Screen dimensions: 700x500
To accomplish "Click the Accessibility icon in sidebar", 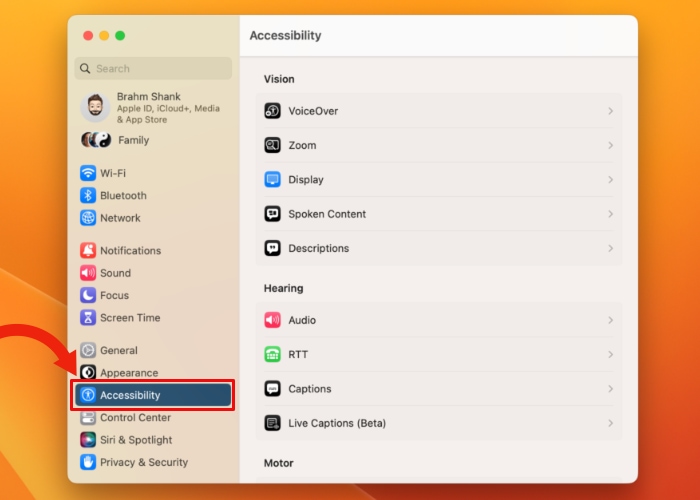I will click(88, 395).
